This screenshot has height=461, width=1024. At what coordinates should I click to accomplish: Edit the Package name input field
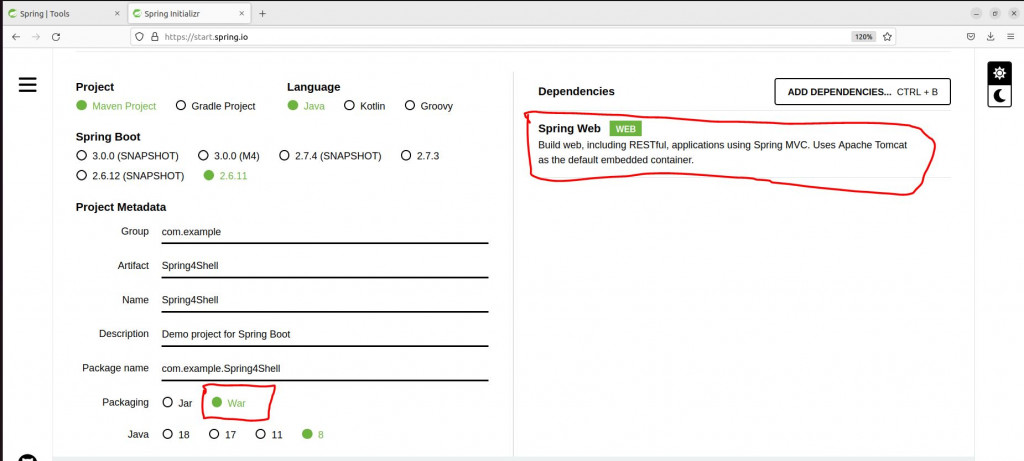[x=325, y=368]
